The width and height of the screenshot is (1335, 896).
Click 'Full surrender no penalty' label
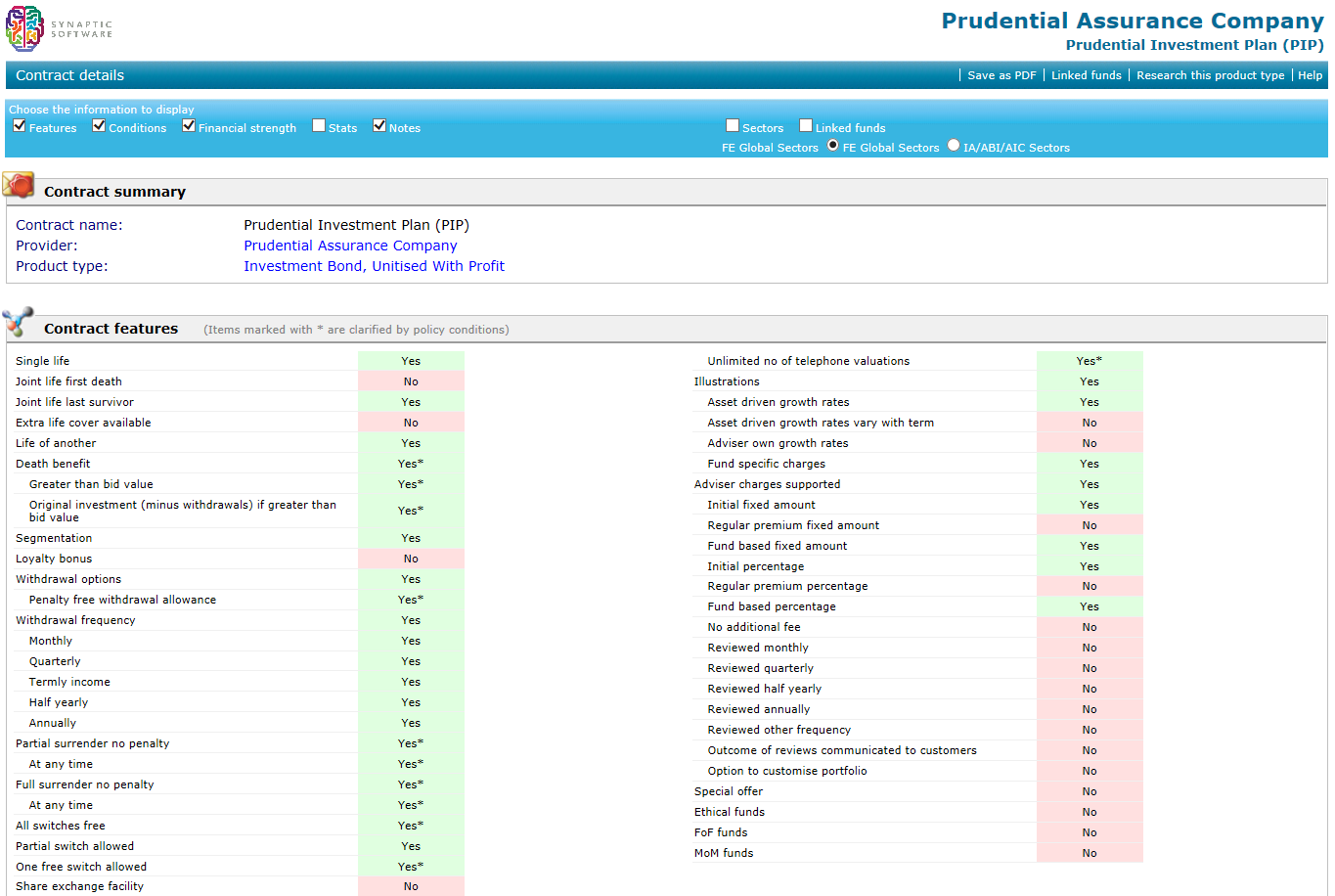click(x=84, y=784)
